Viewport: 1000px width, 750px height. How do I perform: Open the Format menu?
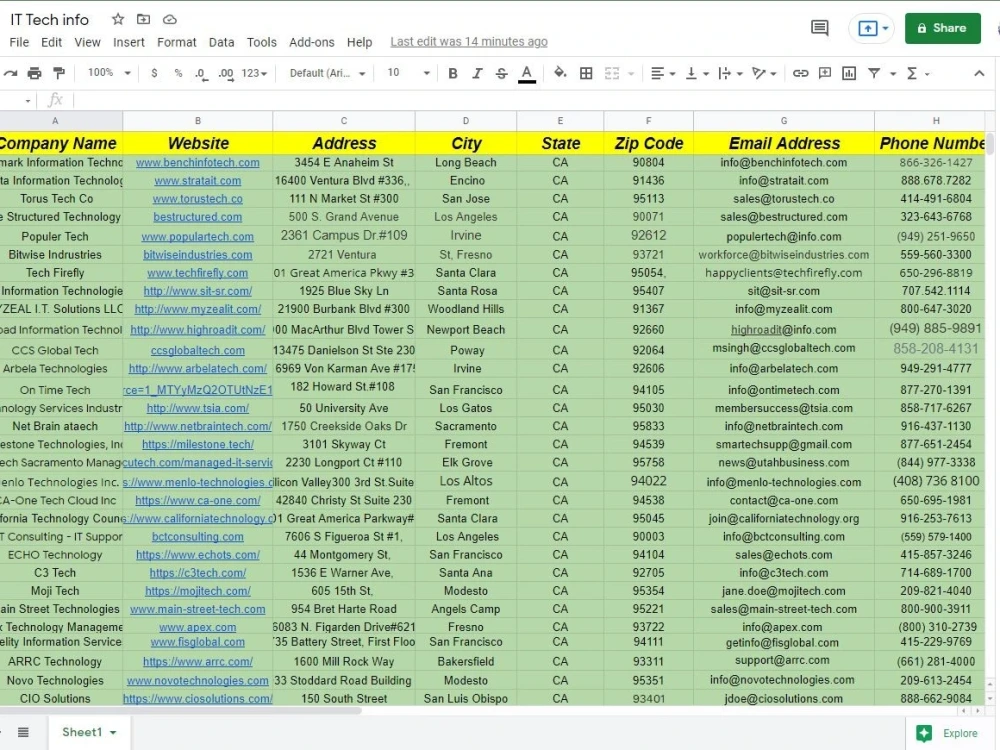tap(177, 42)
